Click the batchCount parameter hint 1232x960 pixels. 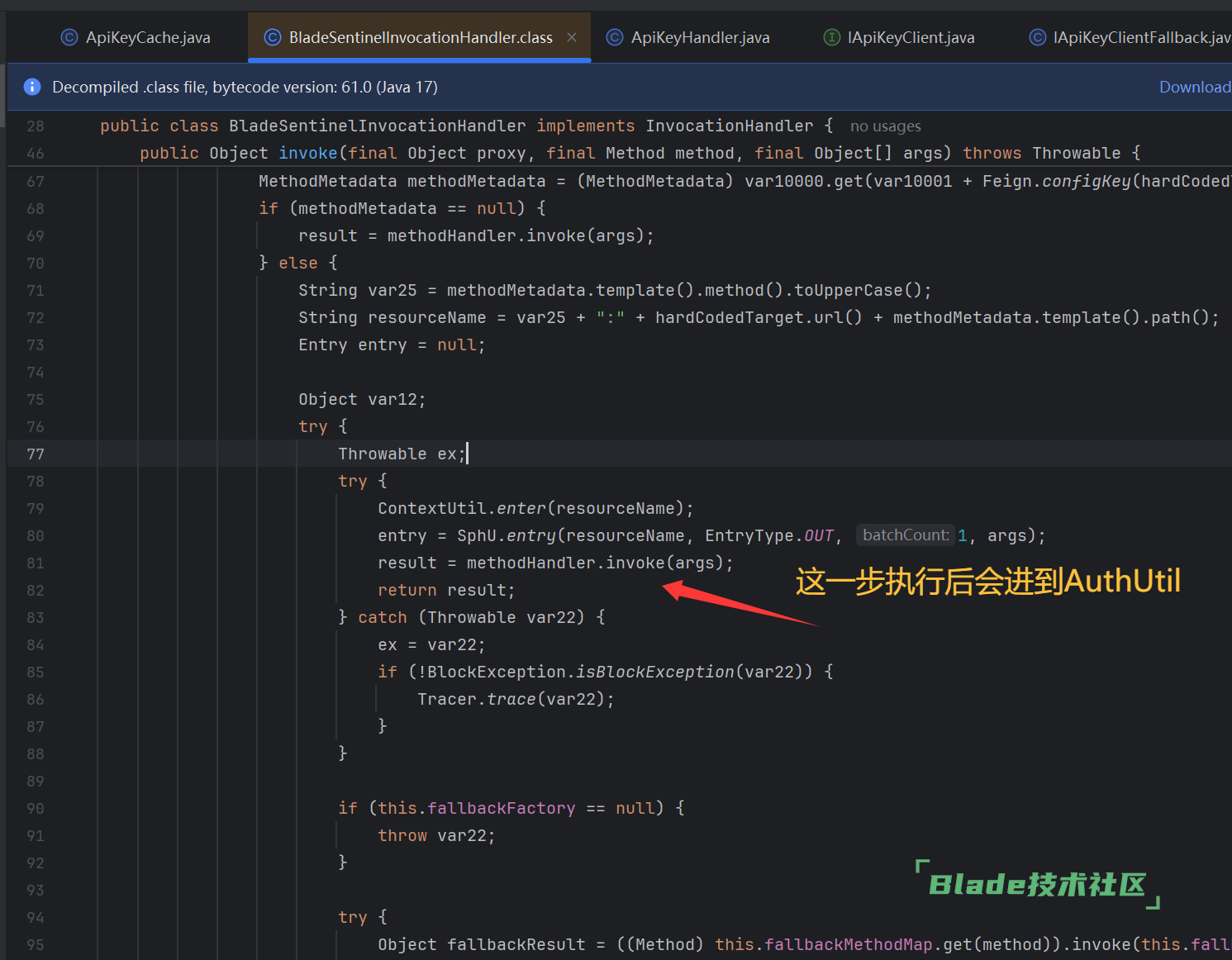tap(905, 535)
